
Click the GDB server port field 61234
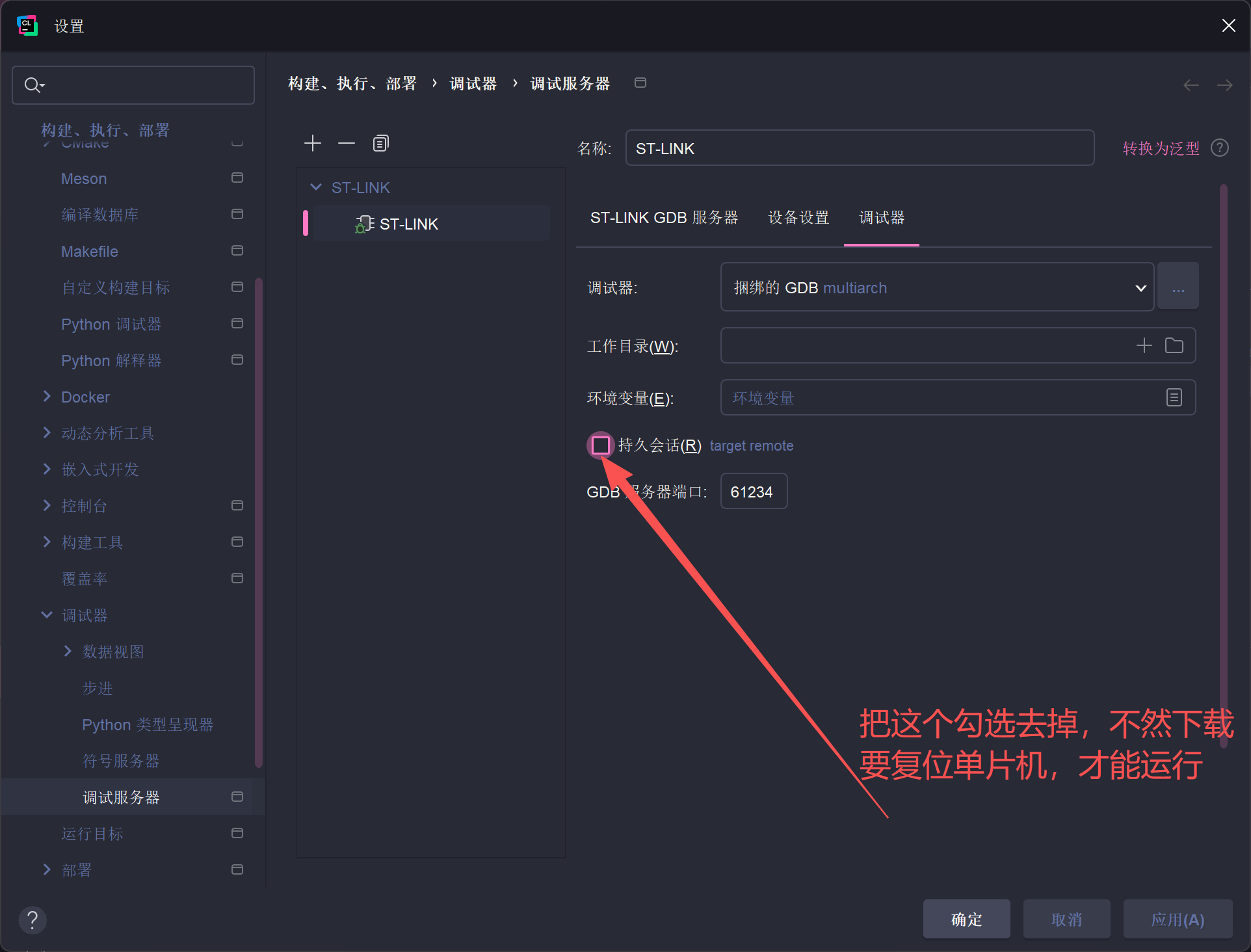click(754, 492)
